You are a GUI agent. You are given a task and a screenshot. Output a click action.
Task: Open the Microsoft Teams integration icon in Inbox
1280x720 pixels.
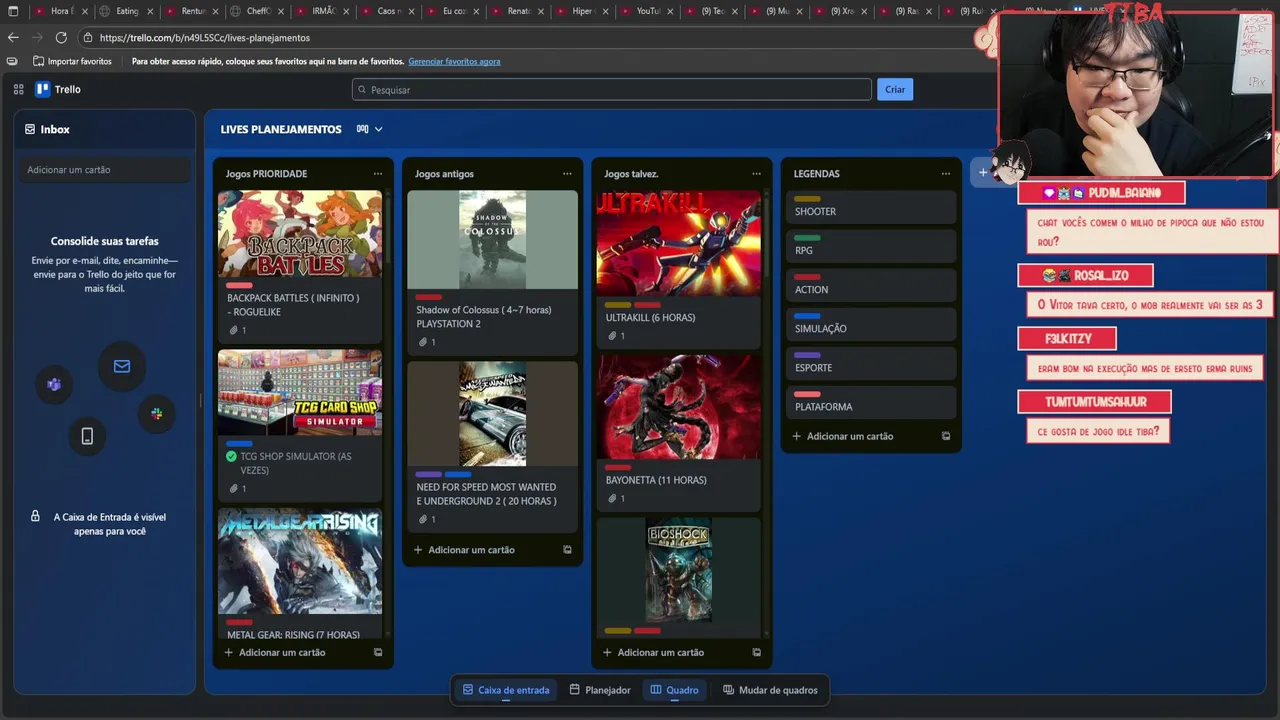(54, 385)
